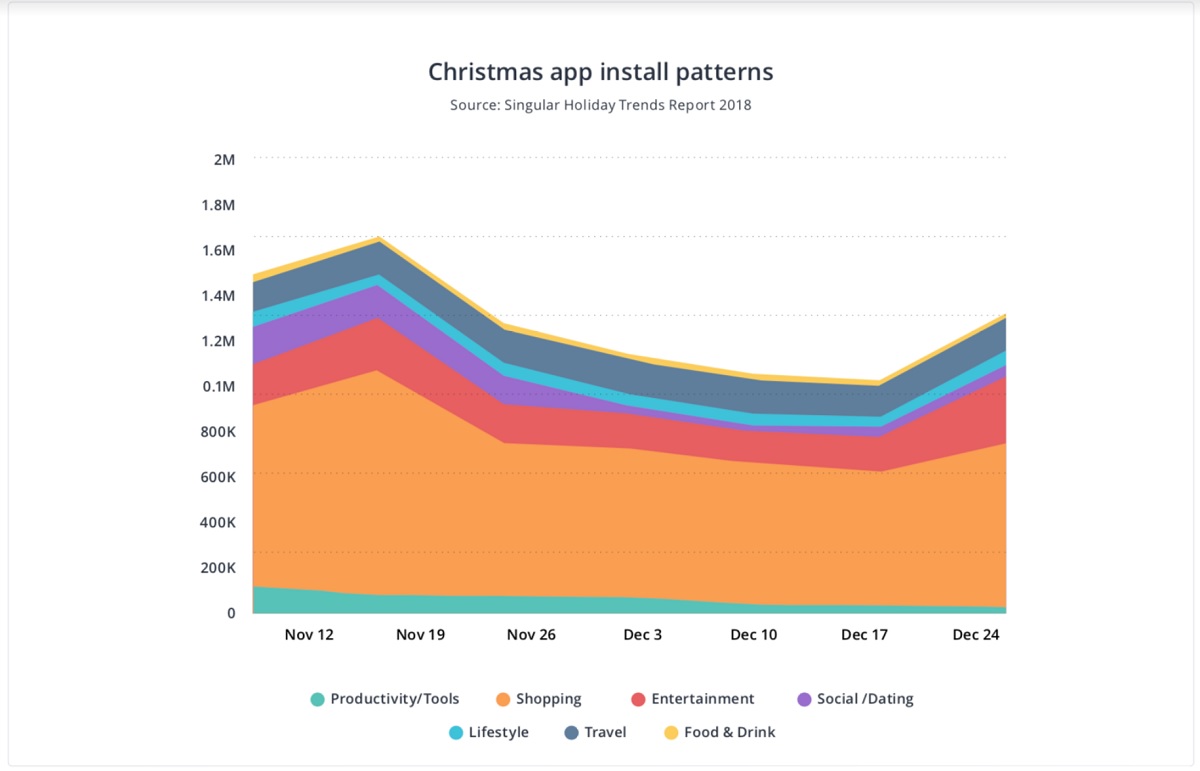Click the red Entertainment legend dot
1200x771 pixels.
click(637, 700)
